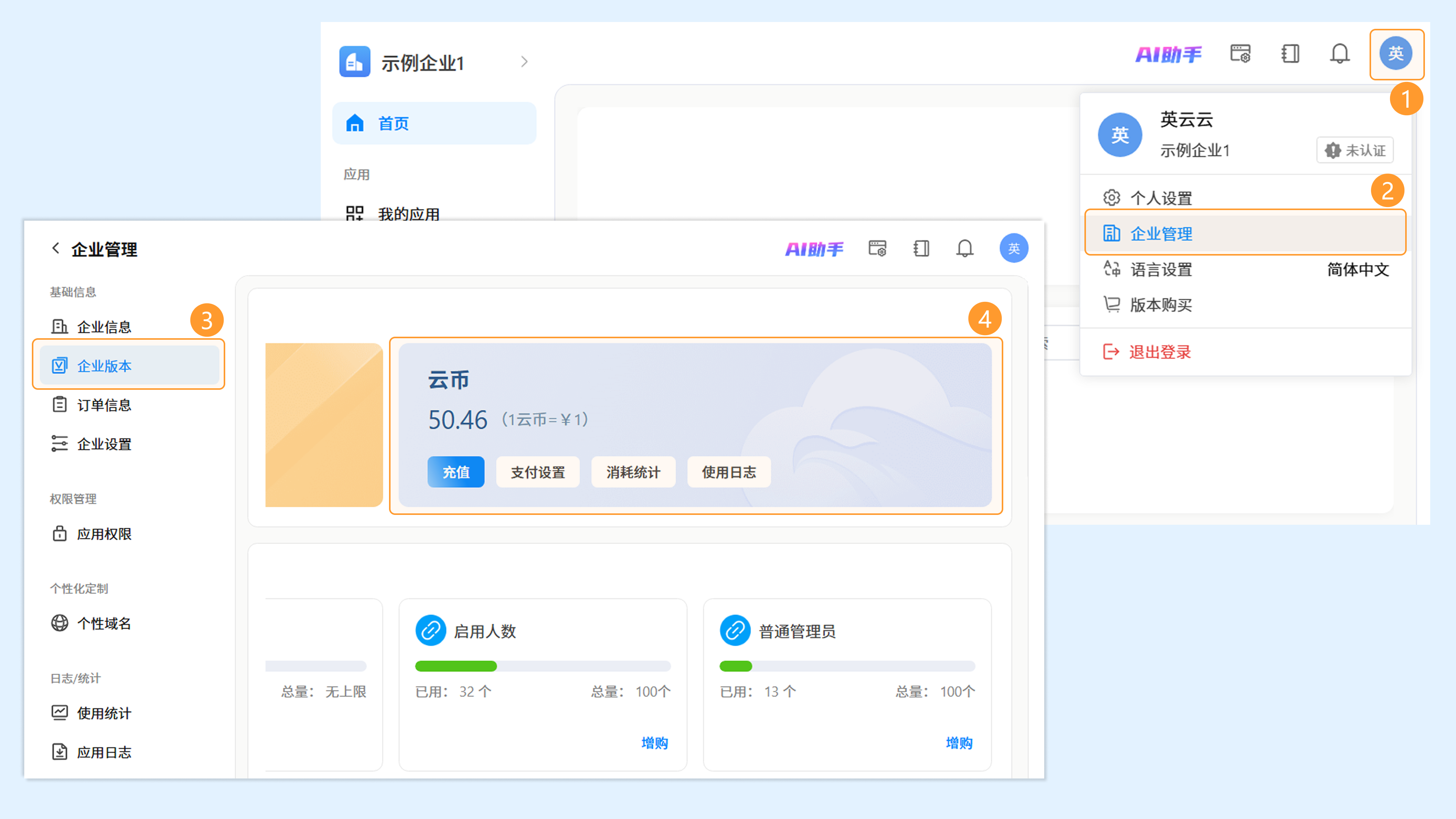Screen dimensions: 1456x819
Task: Click the 启用人数 usage progress bar
Action: click(x=543, y=666)
